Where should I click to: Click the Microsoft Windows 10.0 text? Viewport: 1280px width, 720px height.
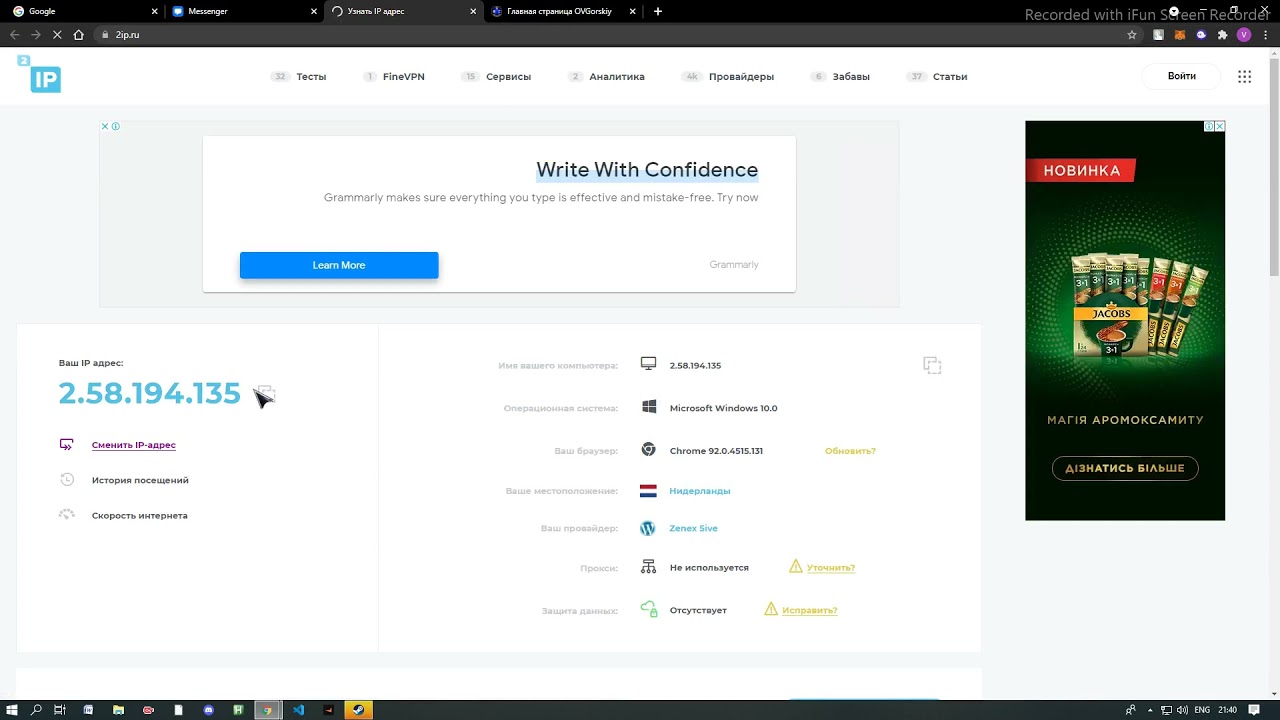coord(723,408)
